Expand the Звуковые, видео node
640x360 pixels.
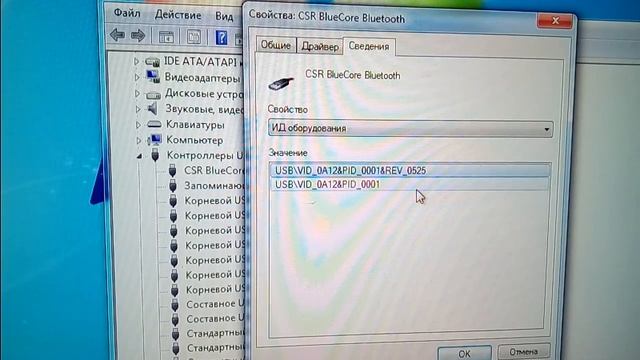coord(138,109)
